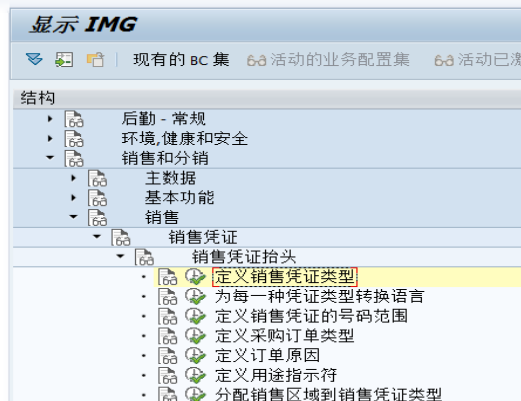Execute activity icon for 分配销售区域到销售凭证类型
This screenshot has height=401, width=521.
(195, 394)
